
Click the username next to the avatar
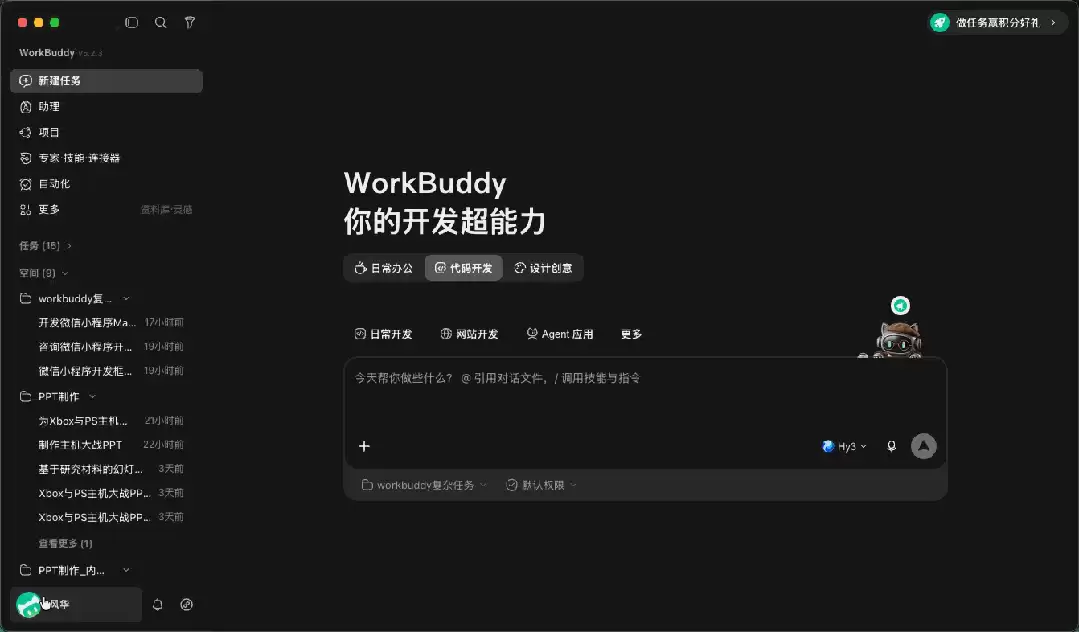pyautogui.click(x=58, y=604)
